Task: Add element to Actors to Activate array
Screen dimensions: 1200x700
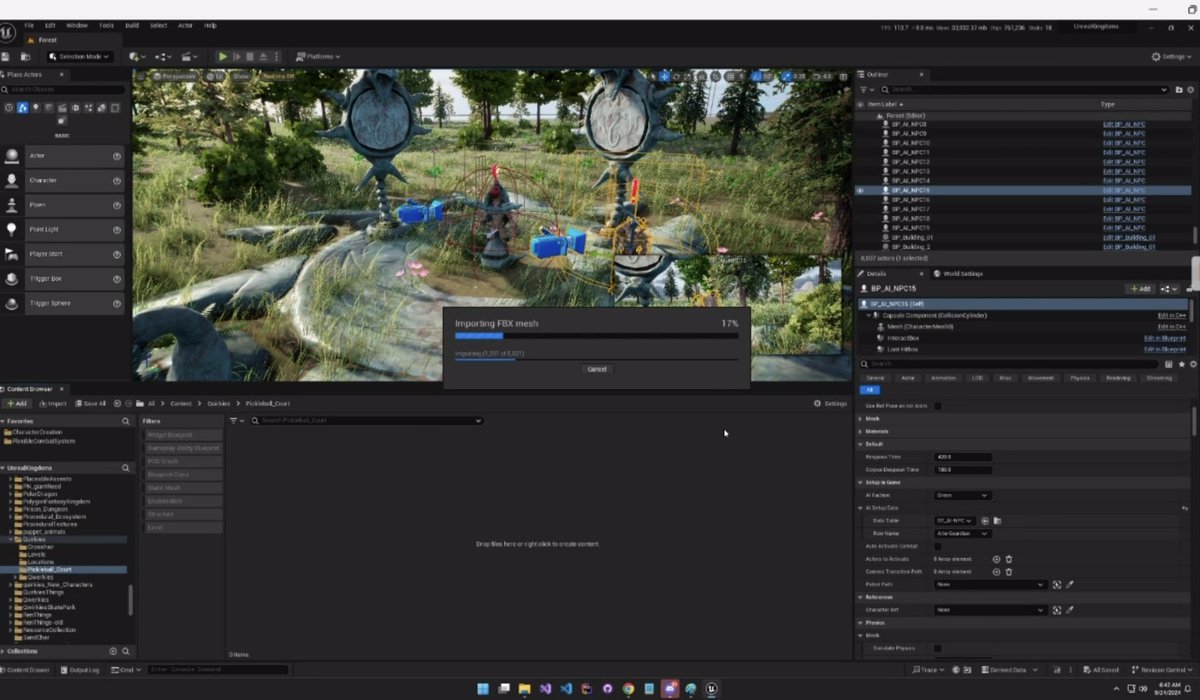Action: (x=996, y=559)
